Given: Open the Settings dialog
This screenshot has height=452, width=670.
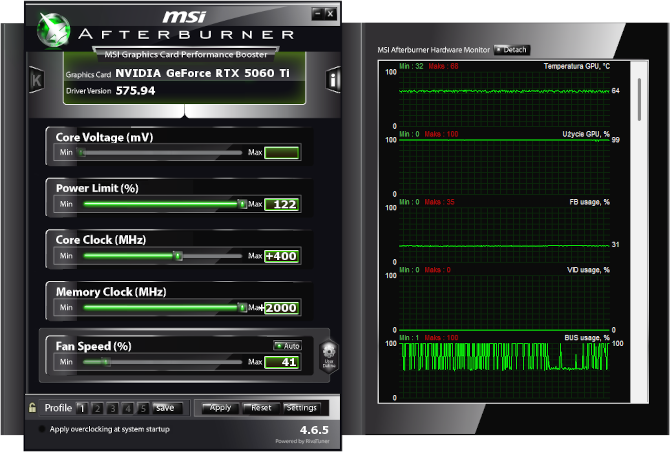Looking at the screenshot, I should [301, 408].
